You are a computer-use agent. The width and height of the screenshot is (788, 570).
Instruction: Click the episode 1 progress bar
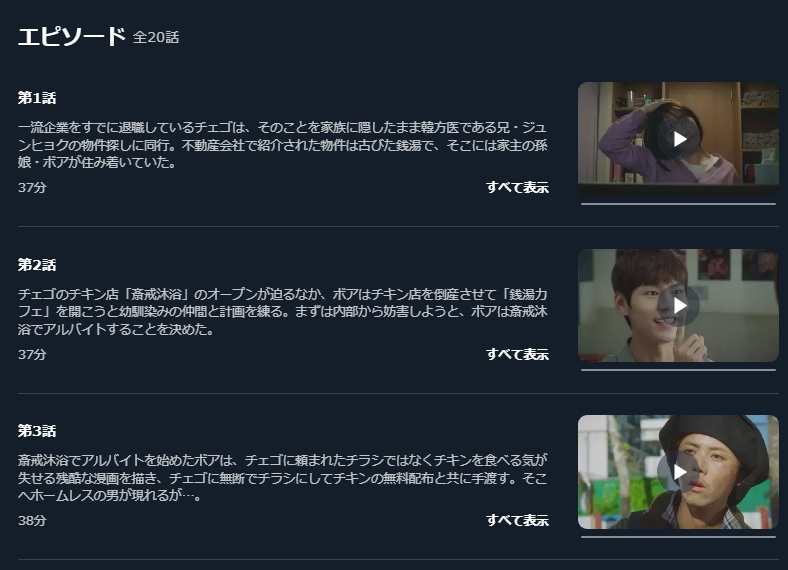click(x=678, y=204)
